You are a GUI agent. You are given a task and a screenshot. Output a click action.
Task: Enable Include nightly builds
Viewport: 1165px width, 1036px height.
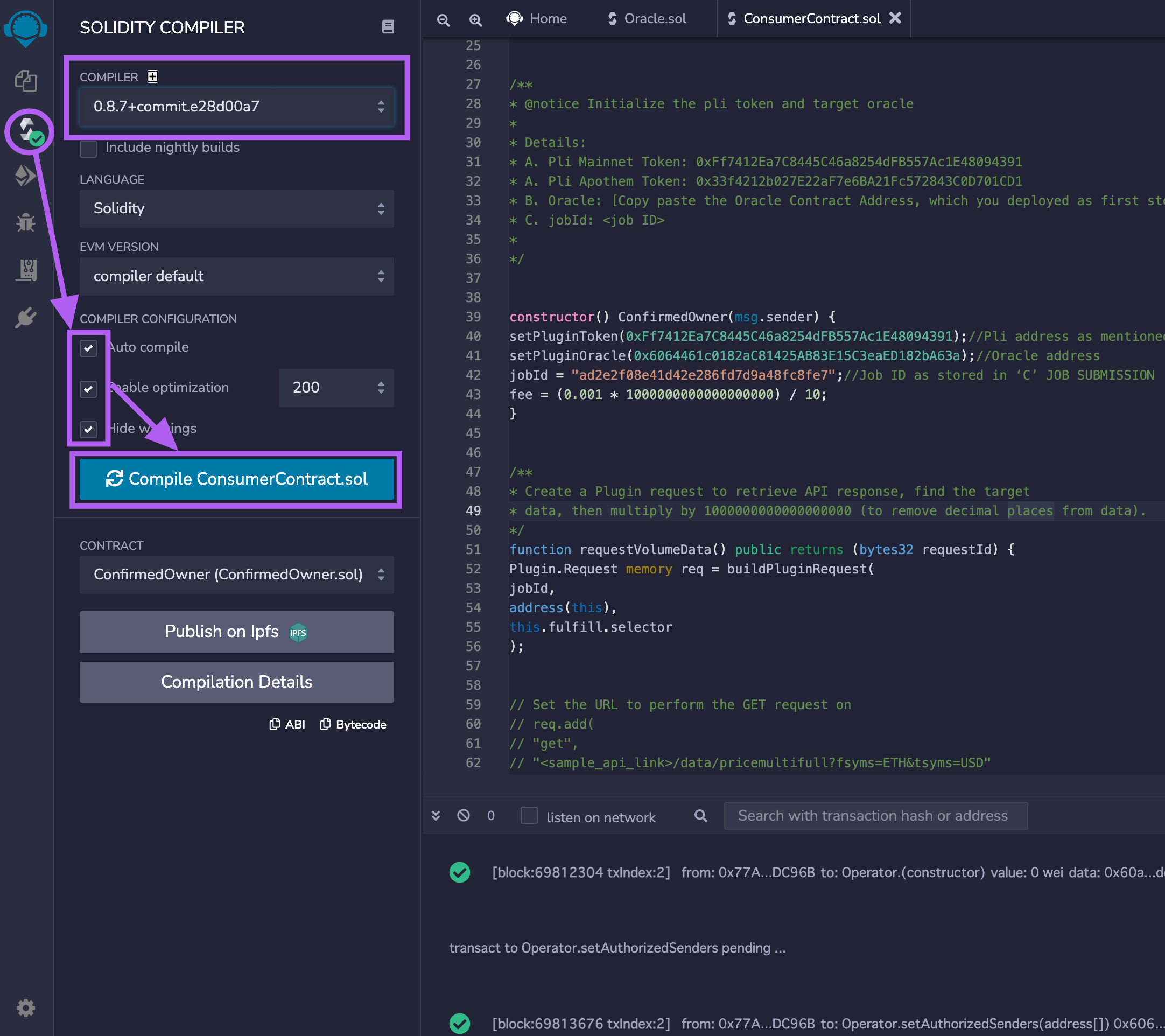88,149
